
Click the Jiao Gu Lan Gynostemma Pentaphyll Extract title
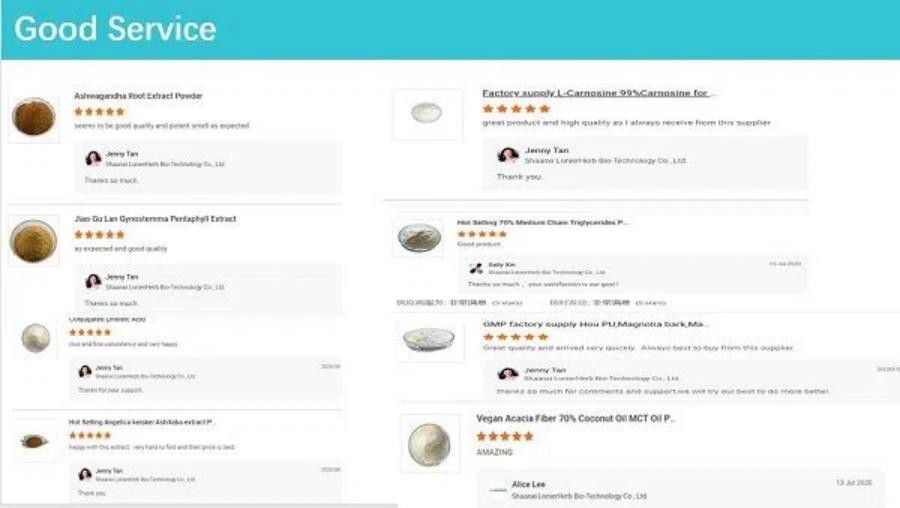[155, 218]
